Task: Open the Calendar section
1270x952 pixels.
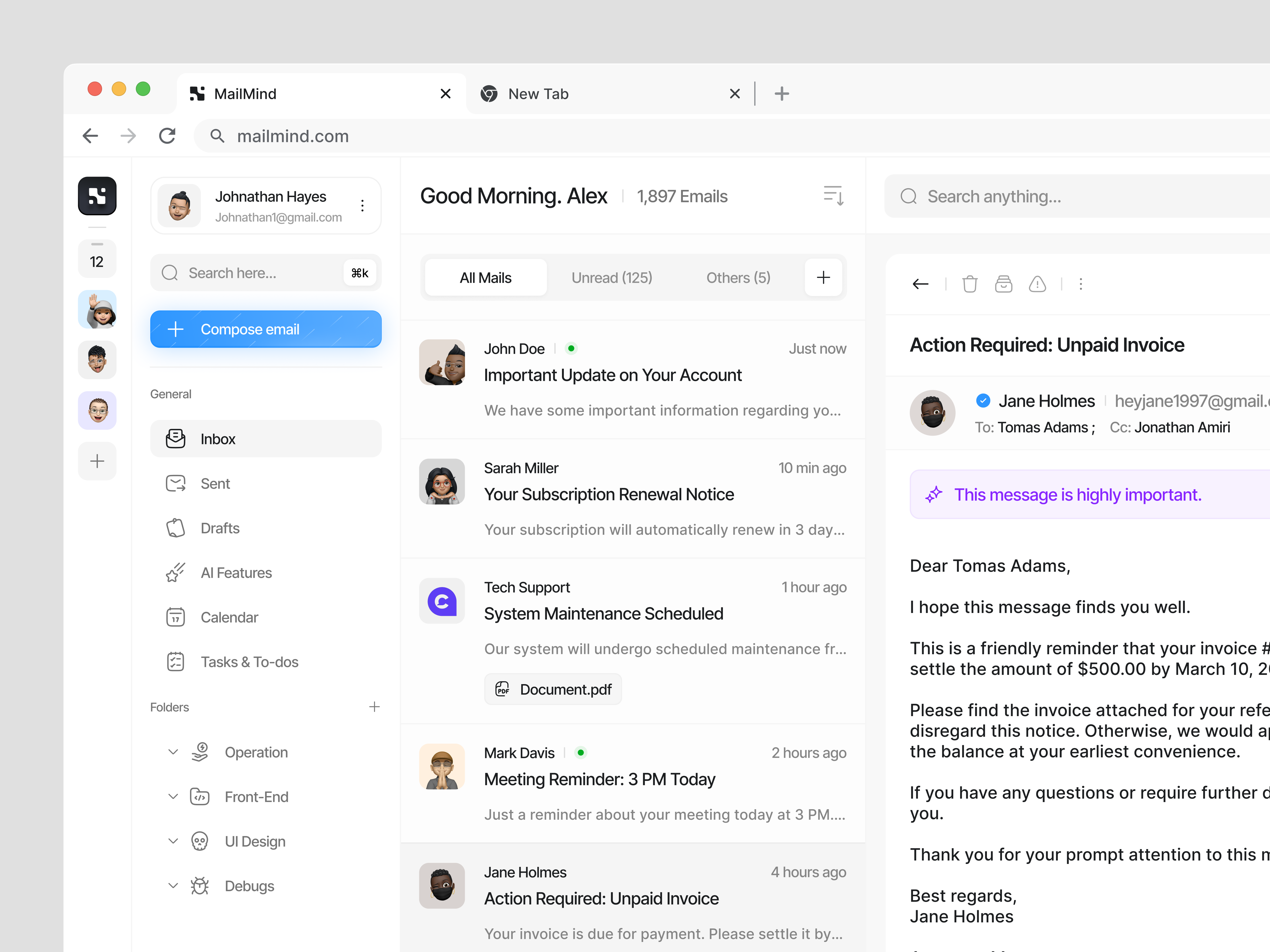Action: click(x=229, y=617)
